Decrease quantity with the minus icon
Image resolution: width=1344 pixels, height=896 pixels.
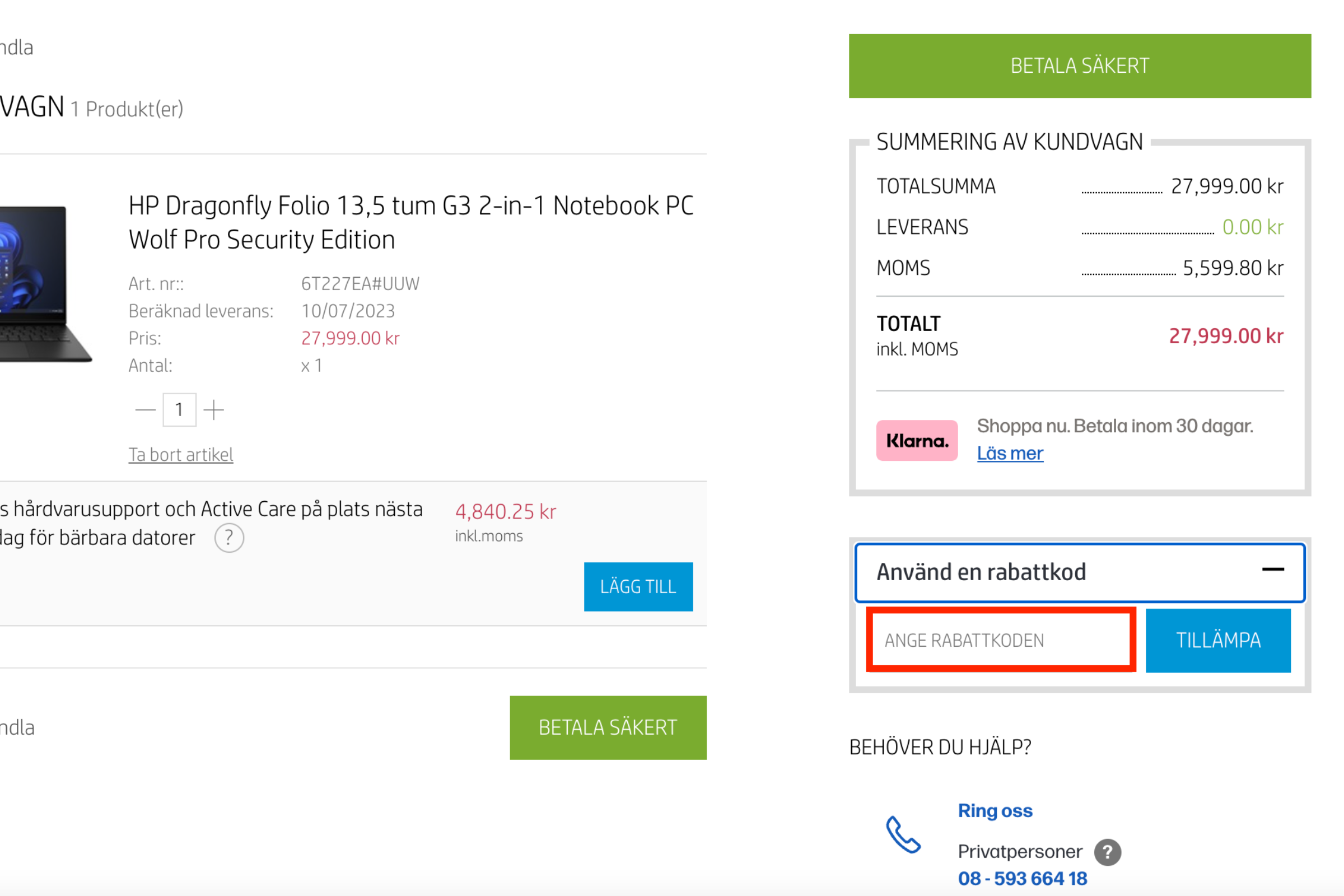[145, 410]
